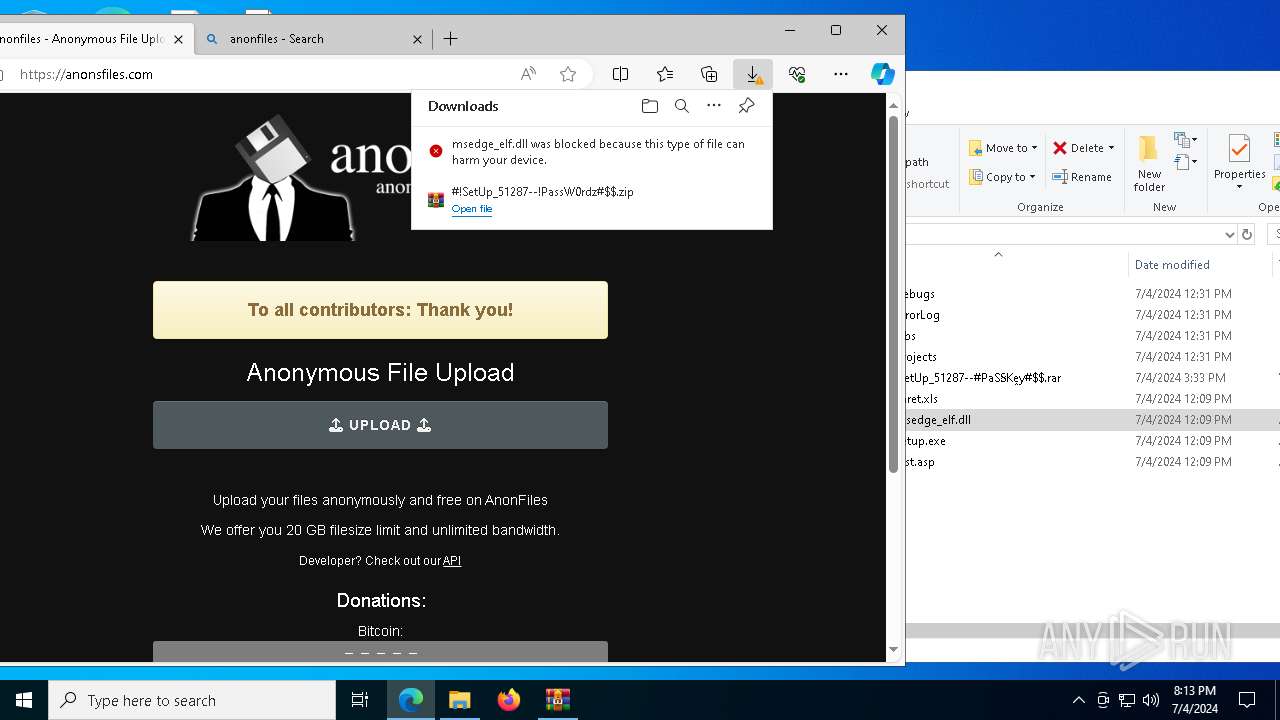The width and height of the screenshot is (1280, 720).
Task: Add page to favorites star icon
Action: [568, 74]
